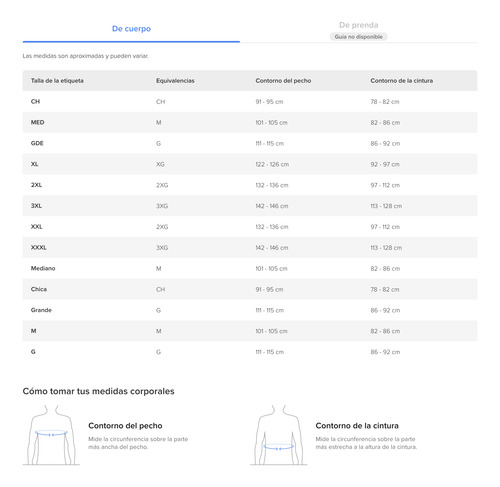Open the De prenda tab
The width and height of the screenshot is (500, 487).
[359, 25]
